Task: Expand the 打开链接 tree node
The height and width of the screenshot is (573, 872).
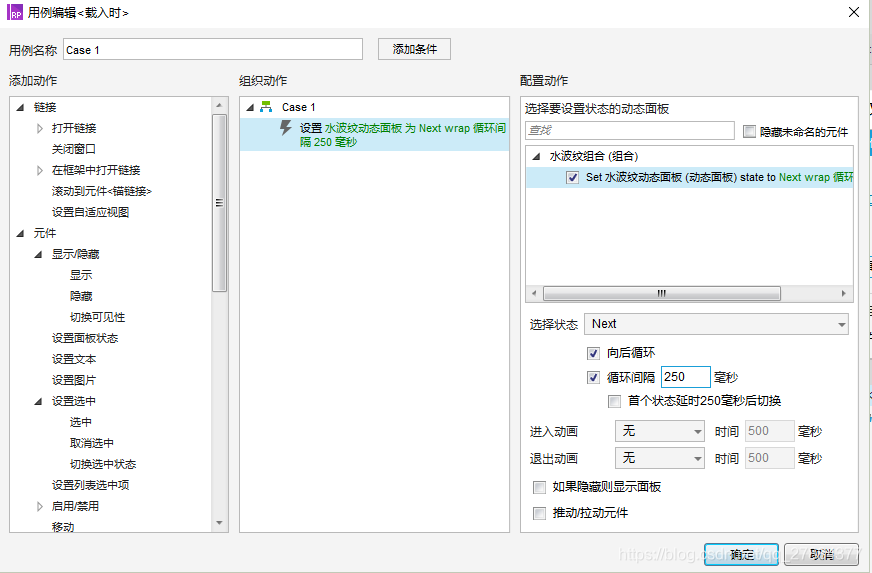Action: [x=39, y=128]
